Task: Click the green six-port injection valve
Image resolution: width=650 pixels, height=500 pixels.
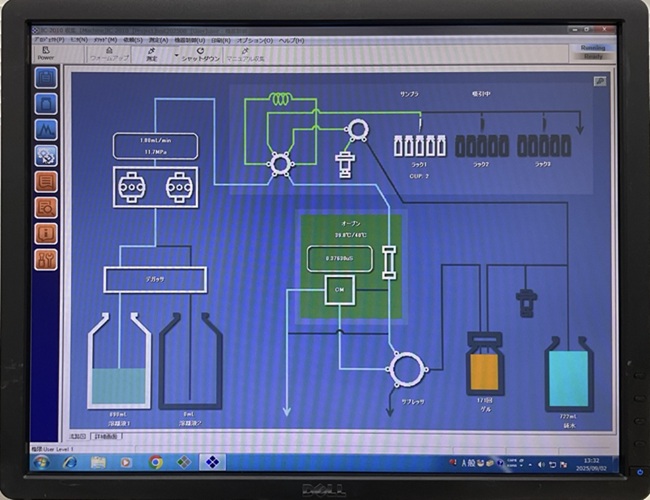Action: pyautogui.click(x=281, y=163)
